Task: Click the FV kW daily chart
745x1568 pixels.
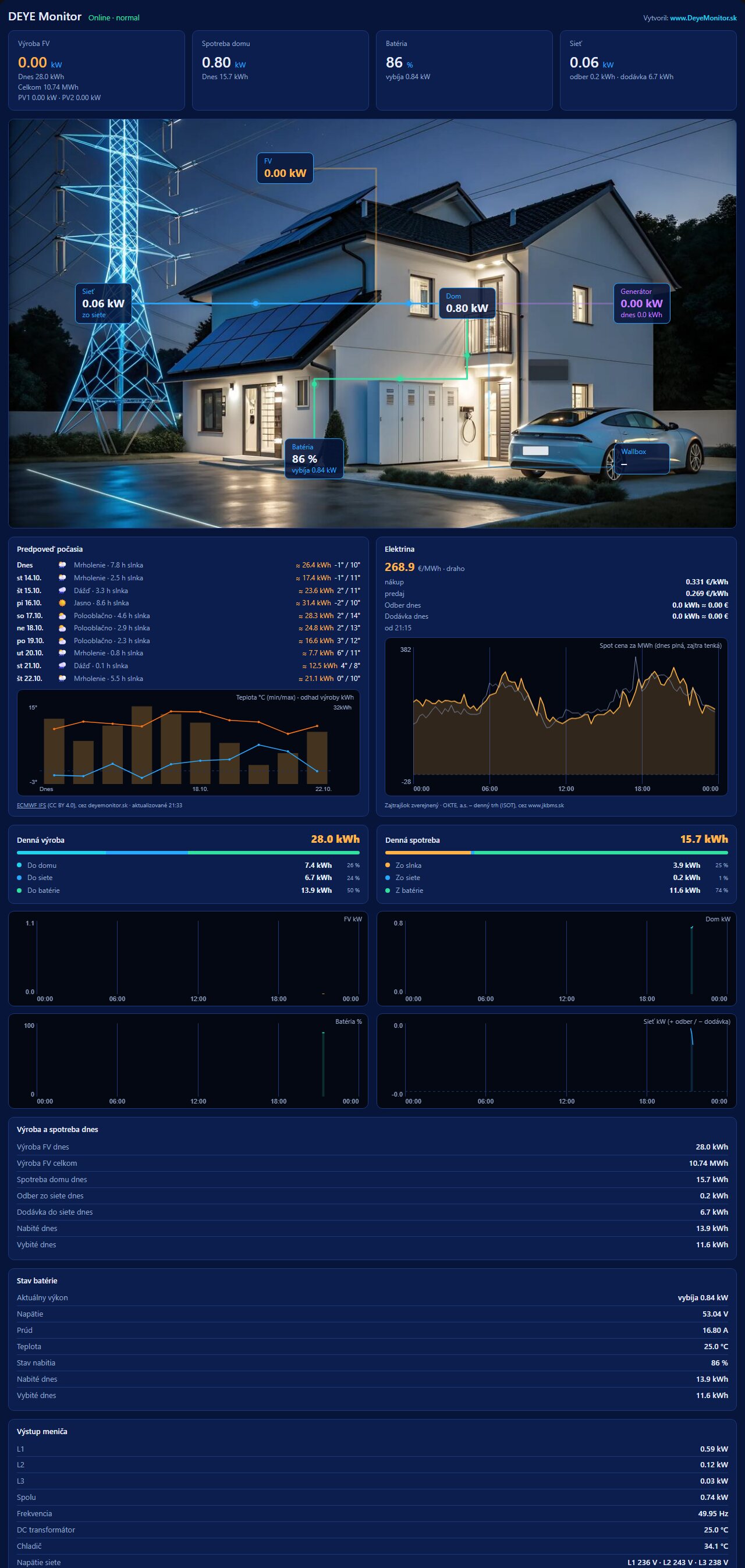Action: [x=188, y=958]
